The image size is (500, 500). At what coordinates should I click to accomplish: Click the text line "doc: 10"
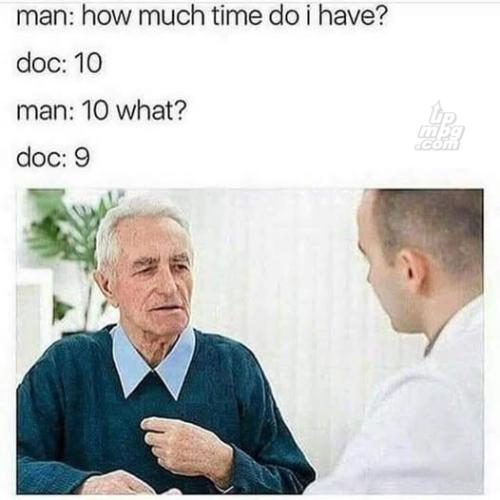tap(59, 63)
